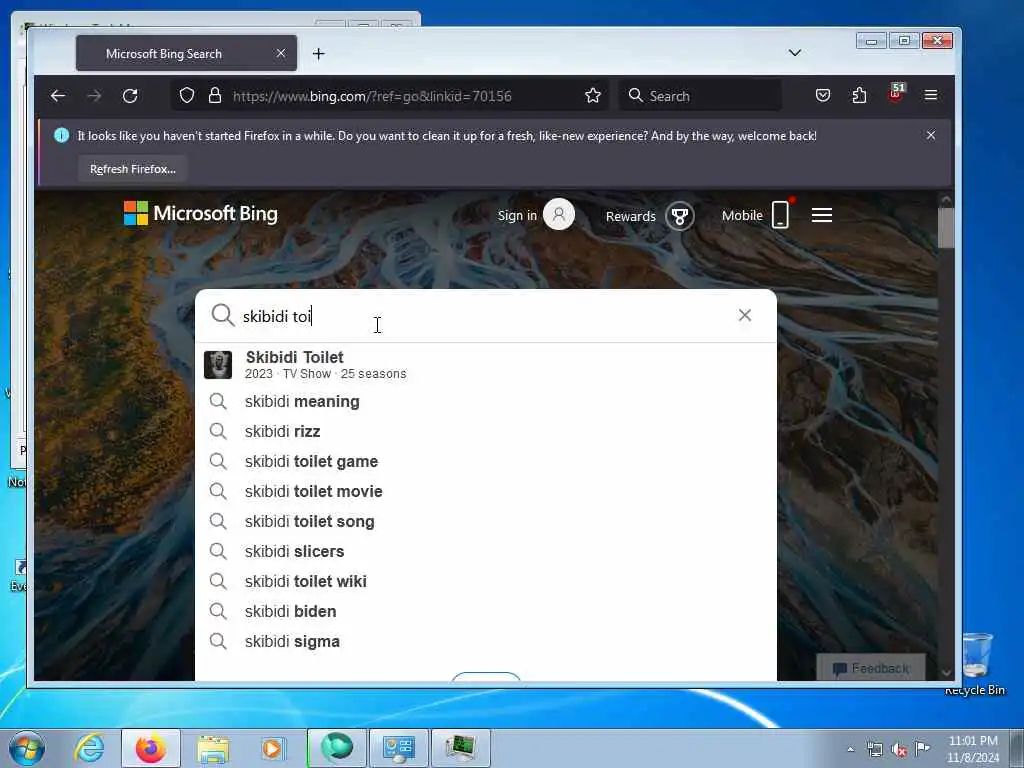Pick the skibidi toilet game suggestion
The height and width of the screenshot is (768, 1024).
[486, 461]
